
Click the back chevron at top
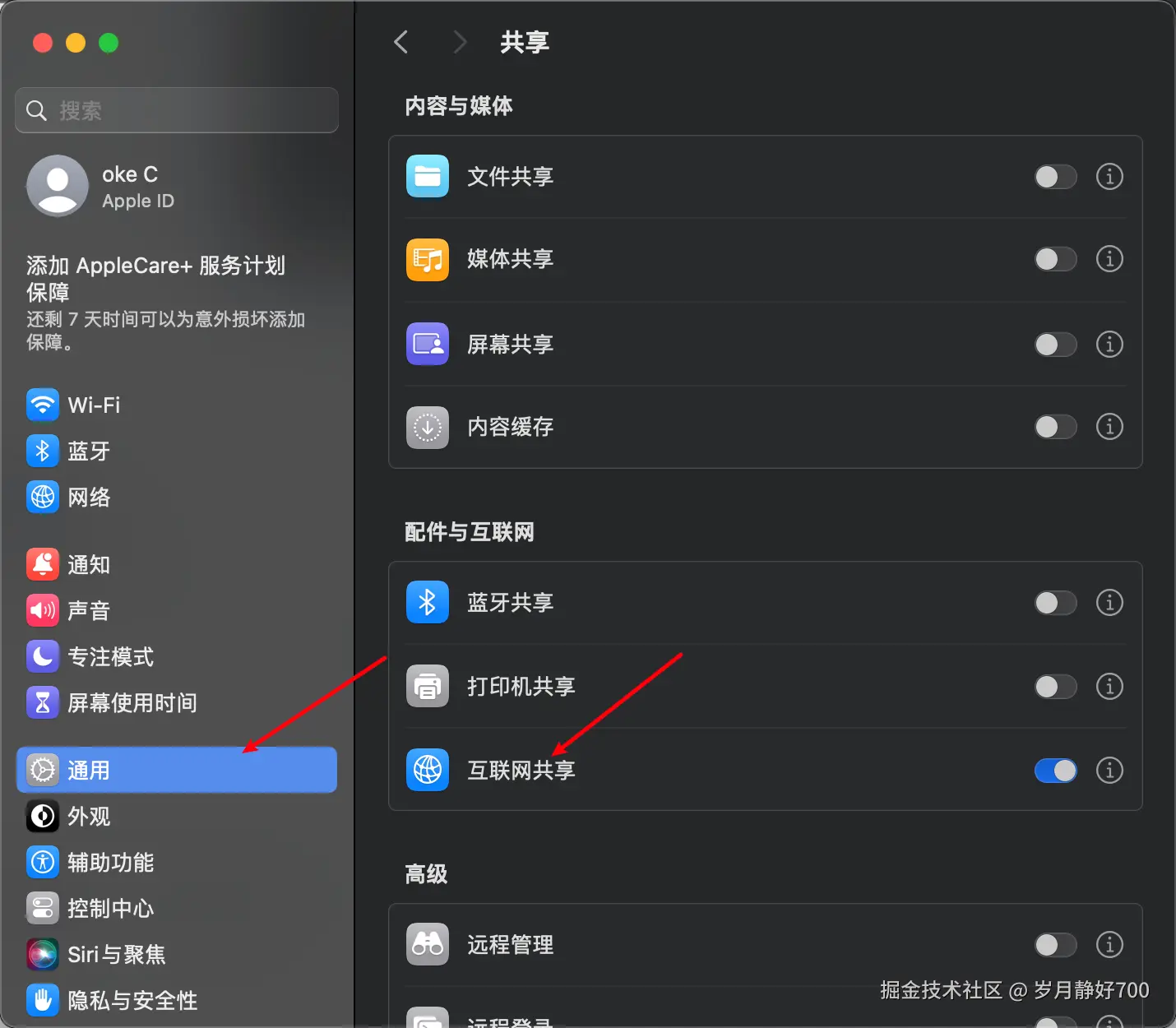400,42
